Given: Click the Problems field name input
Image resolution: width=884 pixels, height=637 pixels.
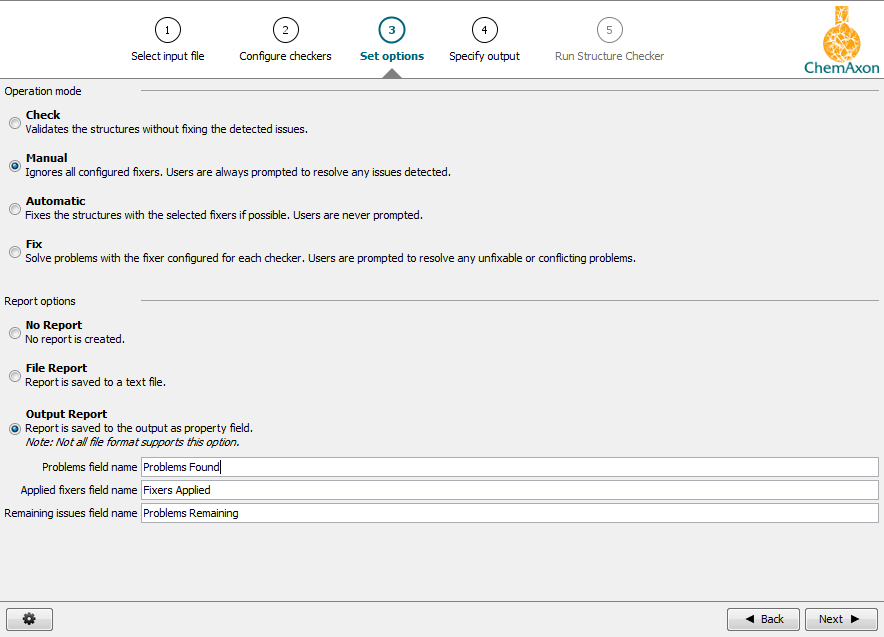Looking at the screenshot, I should [400, 466].
